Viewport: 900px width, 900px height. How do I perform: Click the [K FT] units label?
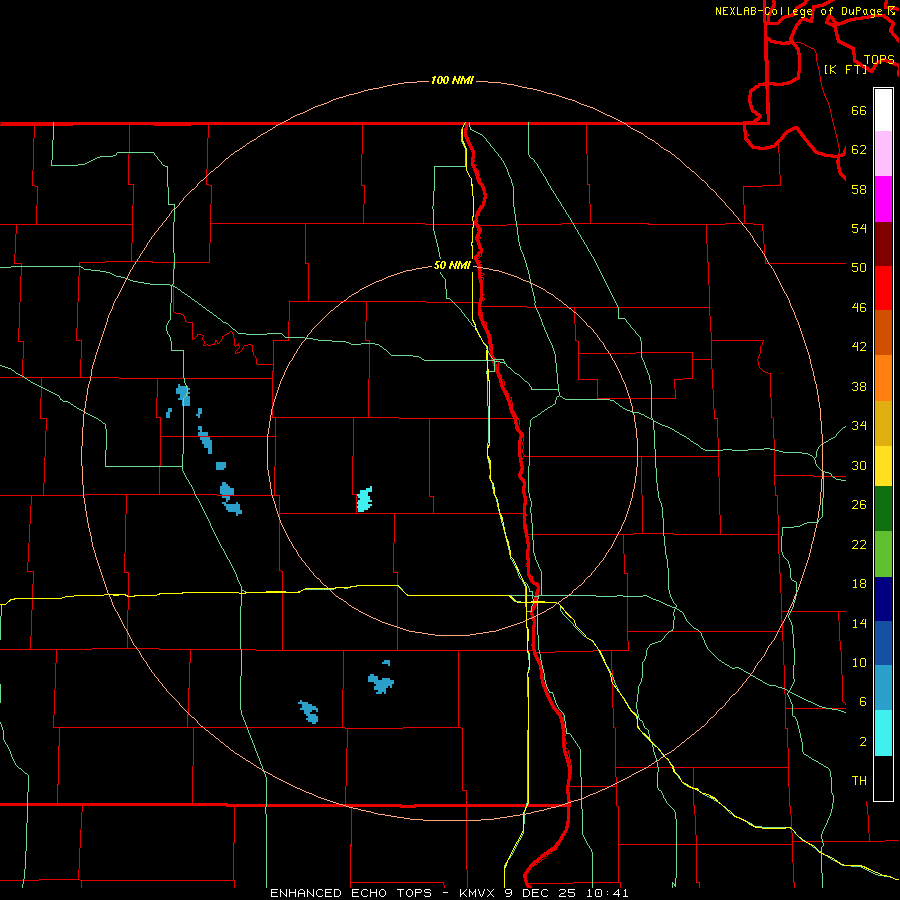tap(845, 70)
